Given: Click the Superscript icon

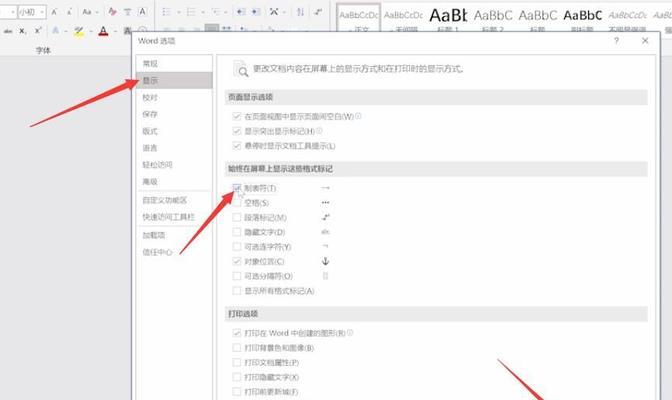Looking at the screenshot, I should (x=38, y=31).
